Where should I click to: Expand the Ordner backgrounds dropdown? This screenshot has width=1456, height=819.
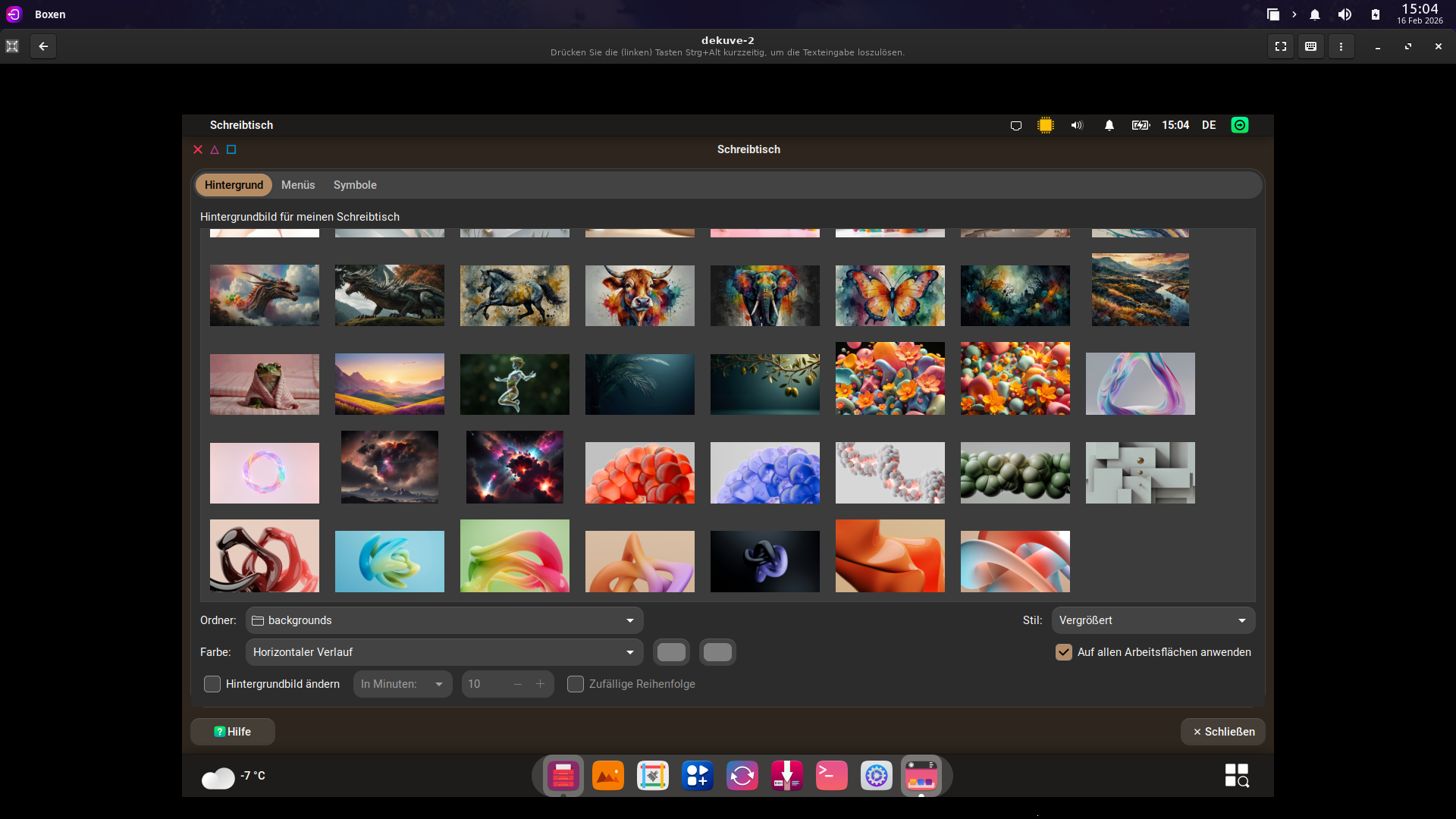click(444, 620)
